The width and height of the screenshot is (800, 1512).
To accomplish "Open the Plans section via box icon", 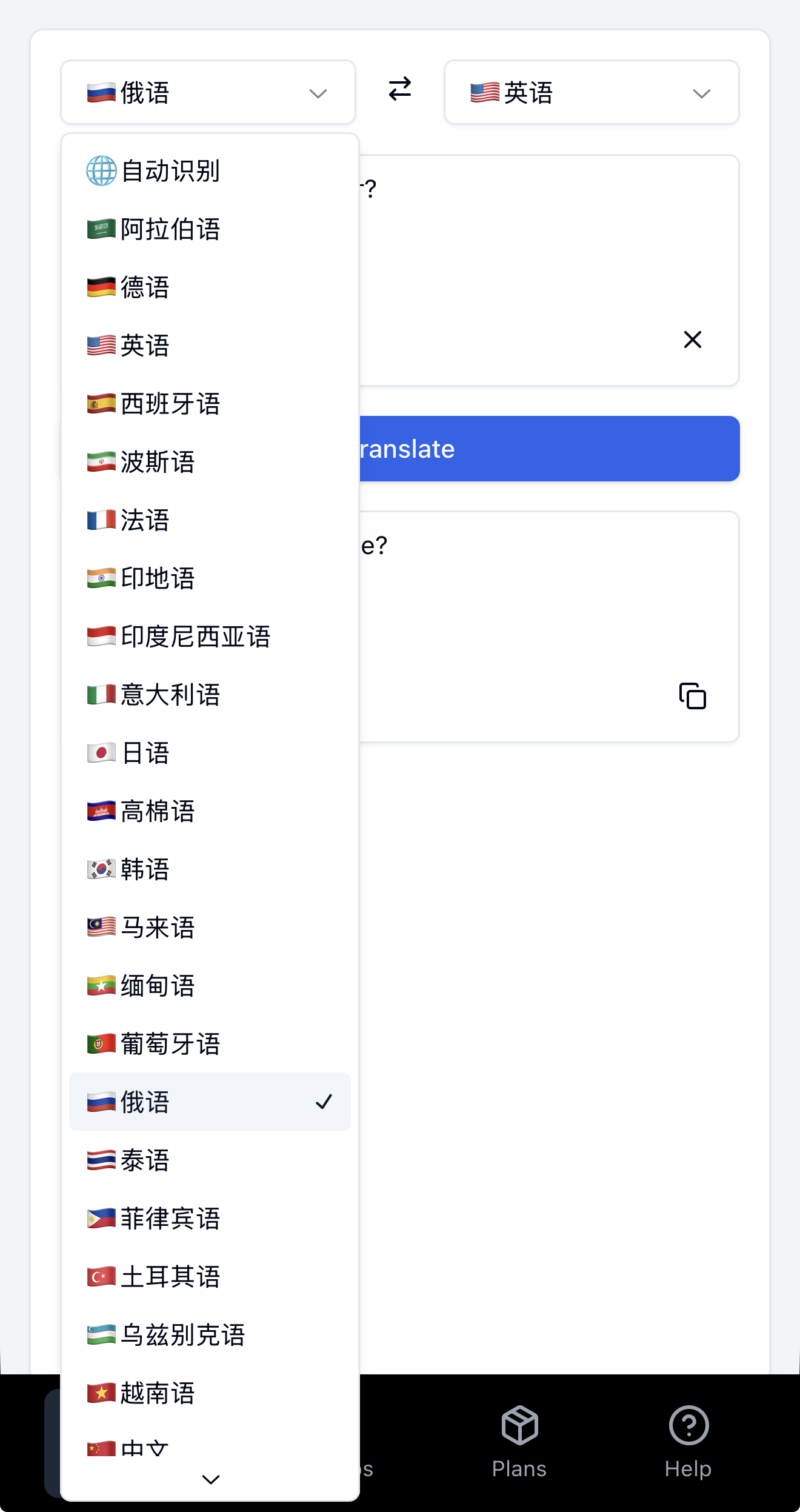I will pos(519,1425).
